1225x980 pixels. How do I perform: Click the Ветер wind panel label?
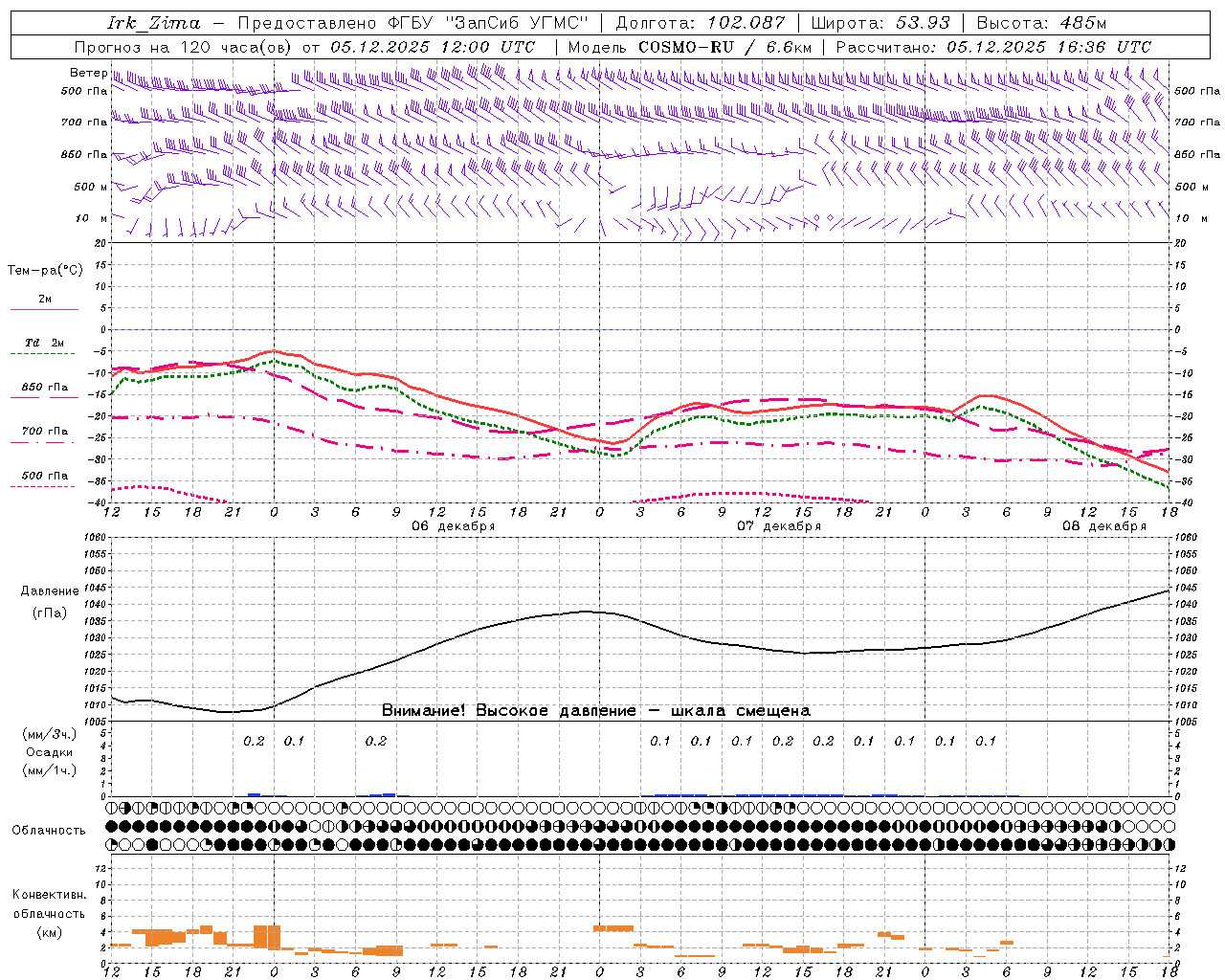click(x=88, y=73)
